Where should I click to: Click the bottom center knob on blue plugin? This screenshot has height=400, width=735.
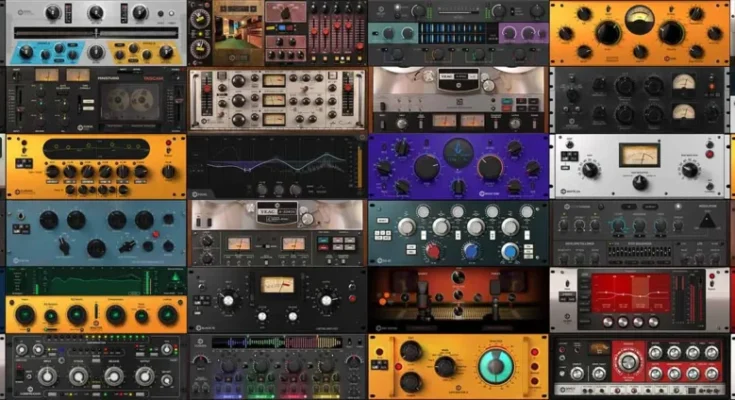[96, 248]
